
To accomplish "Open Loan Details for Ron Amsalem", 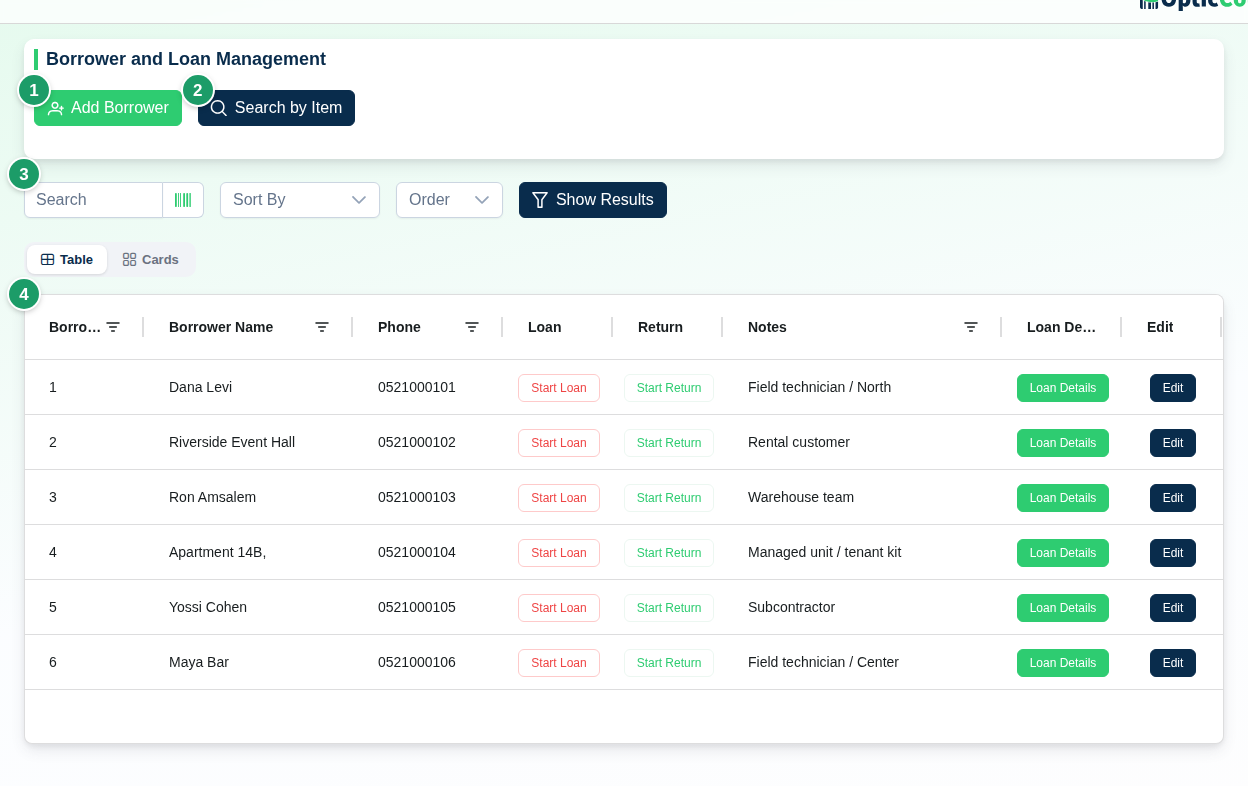I will (1063, 498).
